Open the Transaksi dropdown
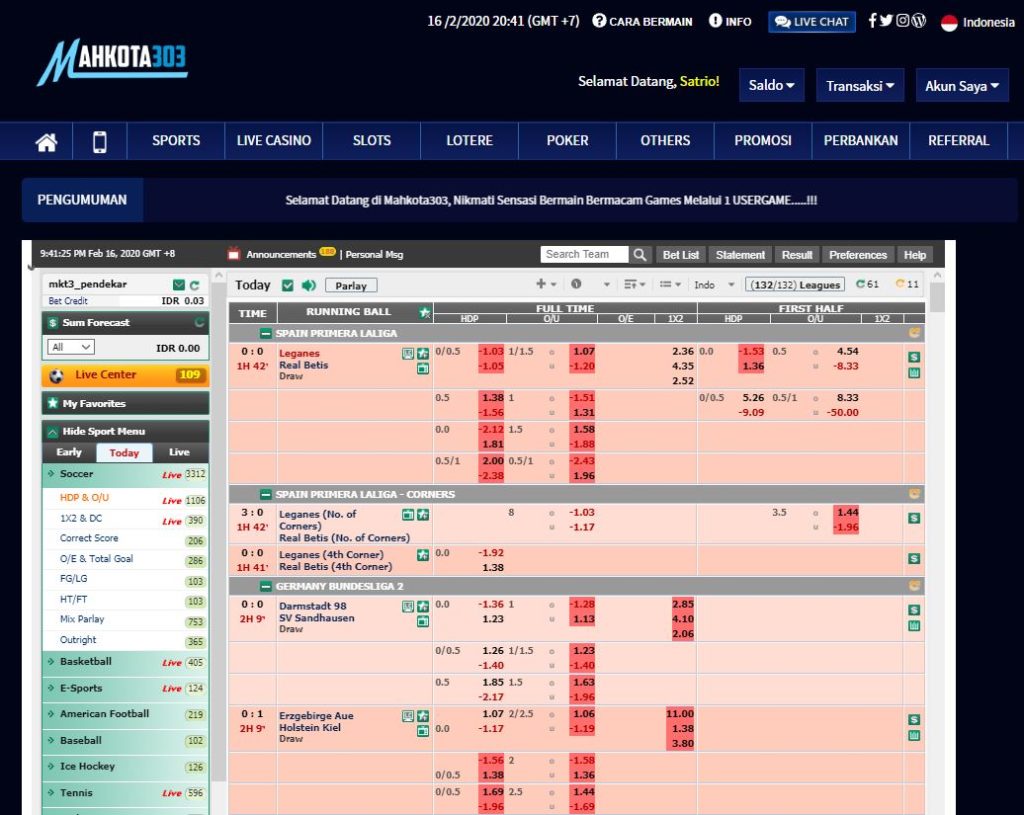 tap(860, 86)
